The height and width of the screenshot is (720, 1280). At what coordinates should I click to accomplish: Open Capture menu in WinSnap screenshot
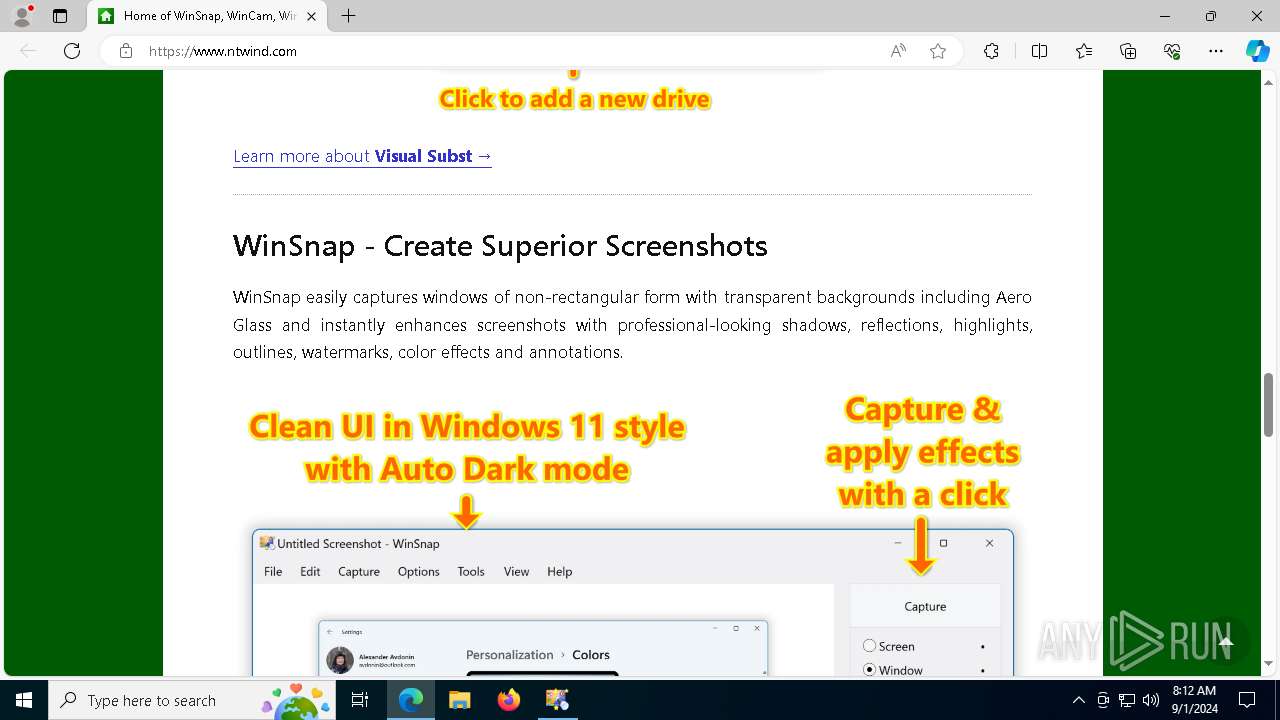(359, 572)
